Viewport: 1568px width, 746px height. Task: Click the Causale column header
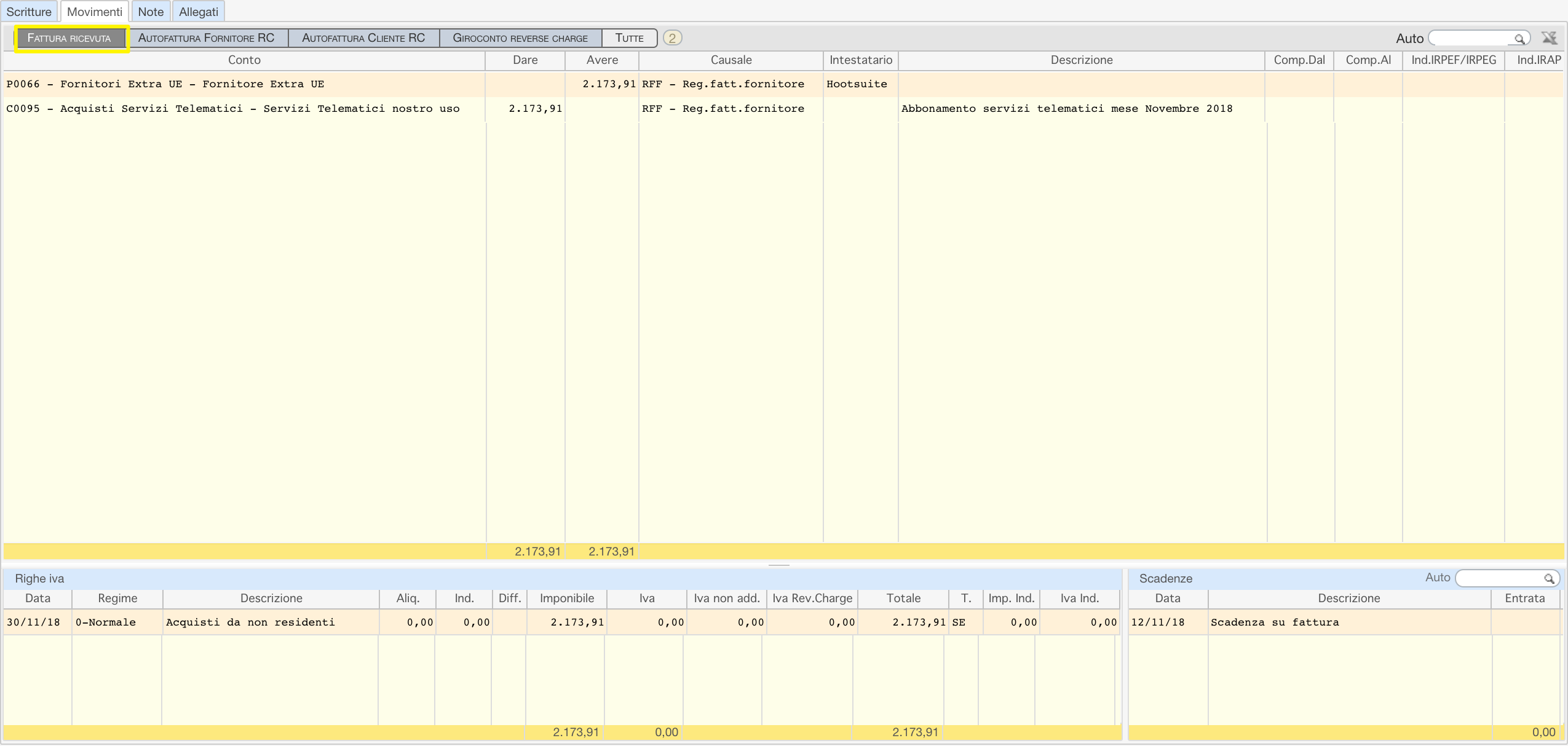click(731, 60)
